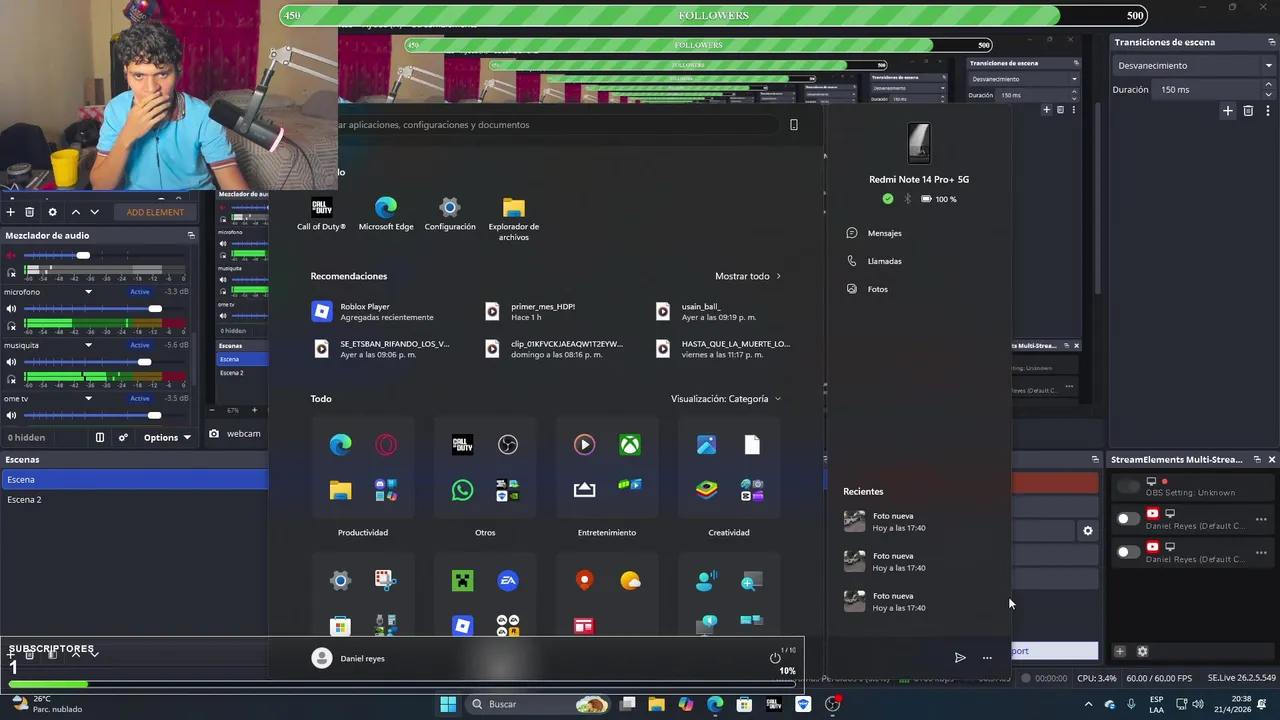Screen dimensions: 1280x720
Task: Enable first Daniel Reyes YouTube stream toggle
Action: [1128, 519]
